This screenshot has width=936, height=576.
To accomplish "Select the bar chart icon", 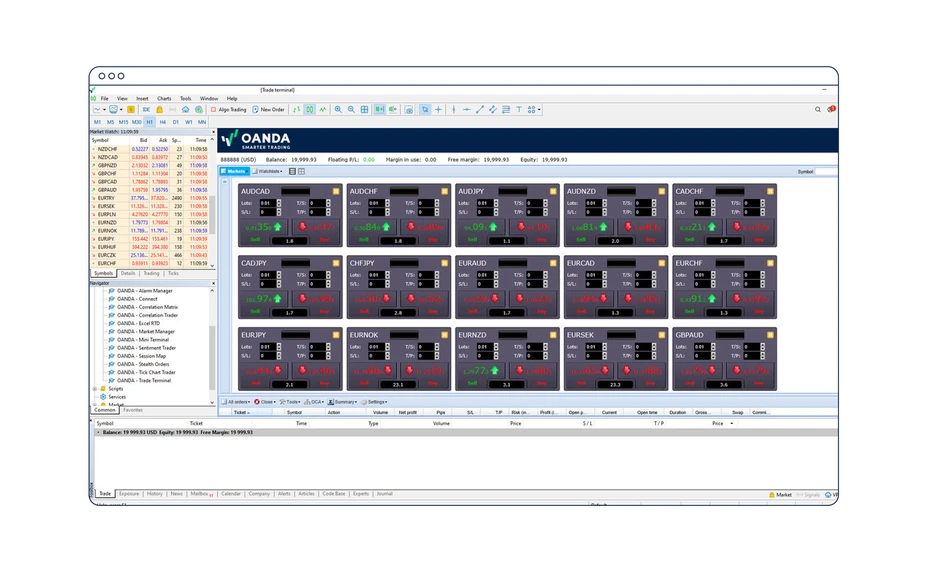I will coord(297,110).
